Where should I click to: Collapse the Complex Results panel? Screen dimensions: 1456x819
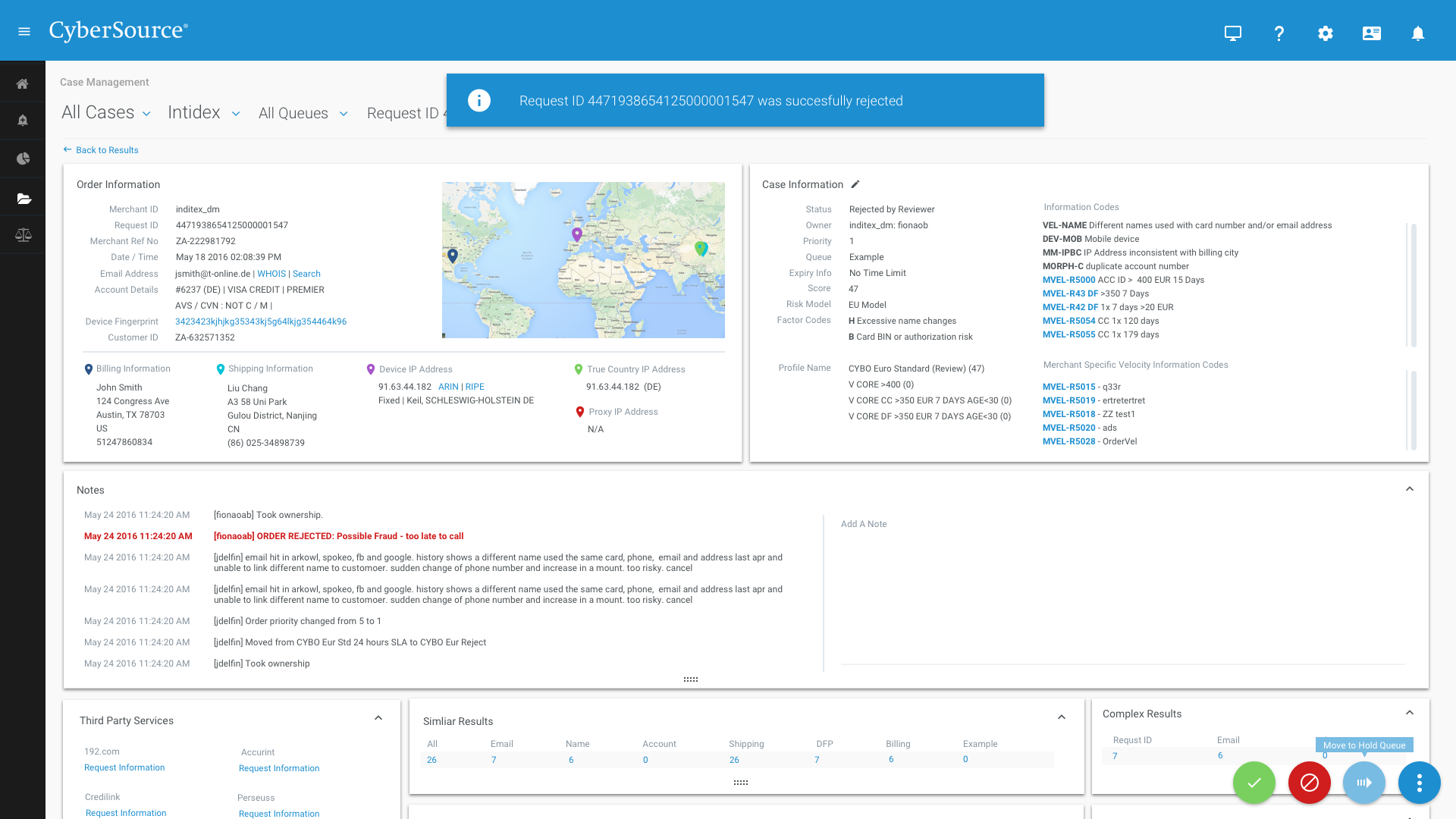pos(1410,713)
